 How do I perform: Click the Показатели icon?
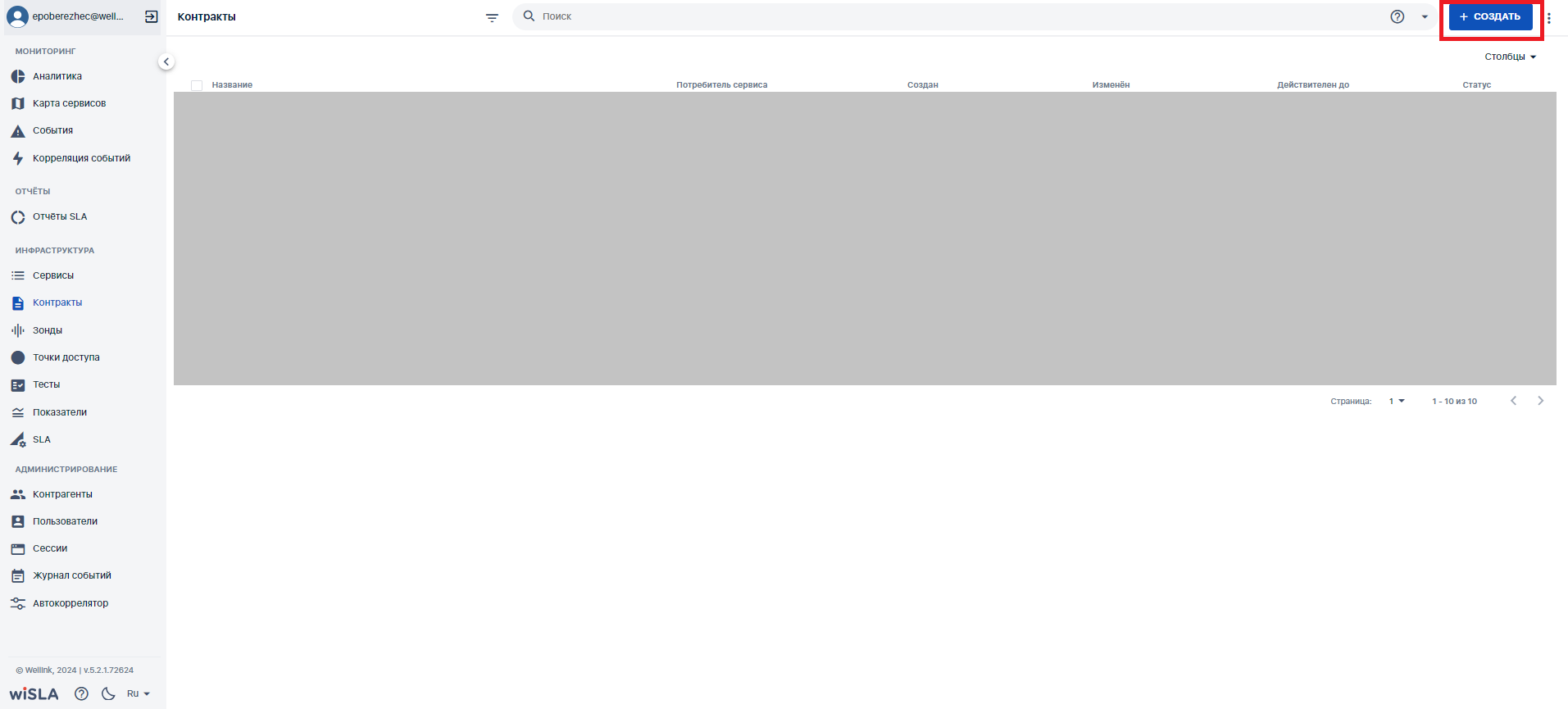pyautogui.click(x=18, y=412)
